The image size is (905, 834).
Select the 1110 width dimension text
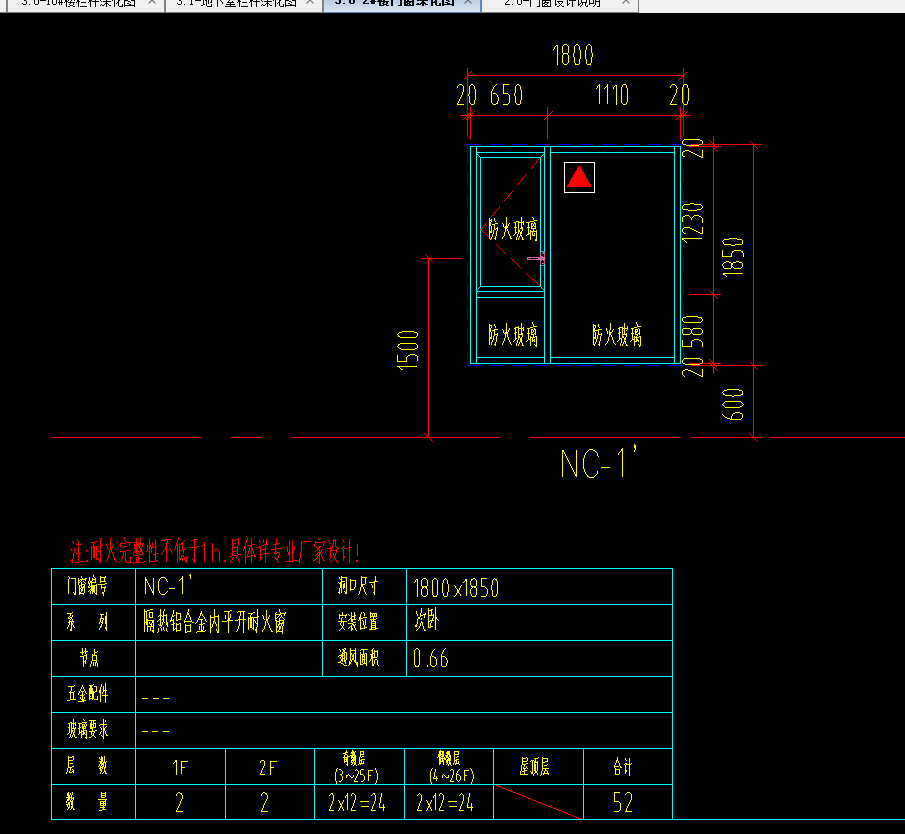(x=612, y=96)
